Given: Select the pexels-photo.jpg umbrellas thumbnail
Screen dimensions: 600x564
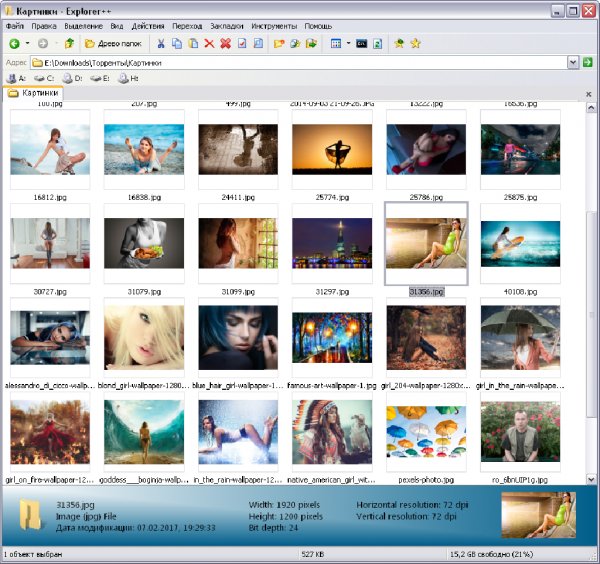Looking at the screenshot, I should [x=426, y=432].
